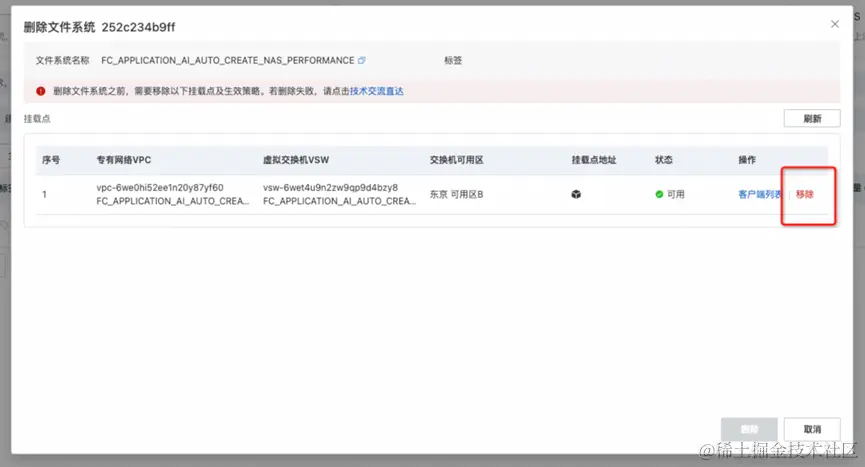Select the VPC id vpc-6we0hi52ee1n20y87yf60
865x467 pixels.
pos(160,187)
